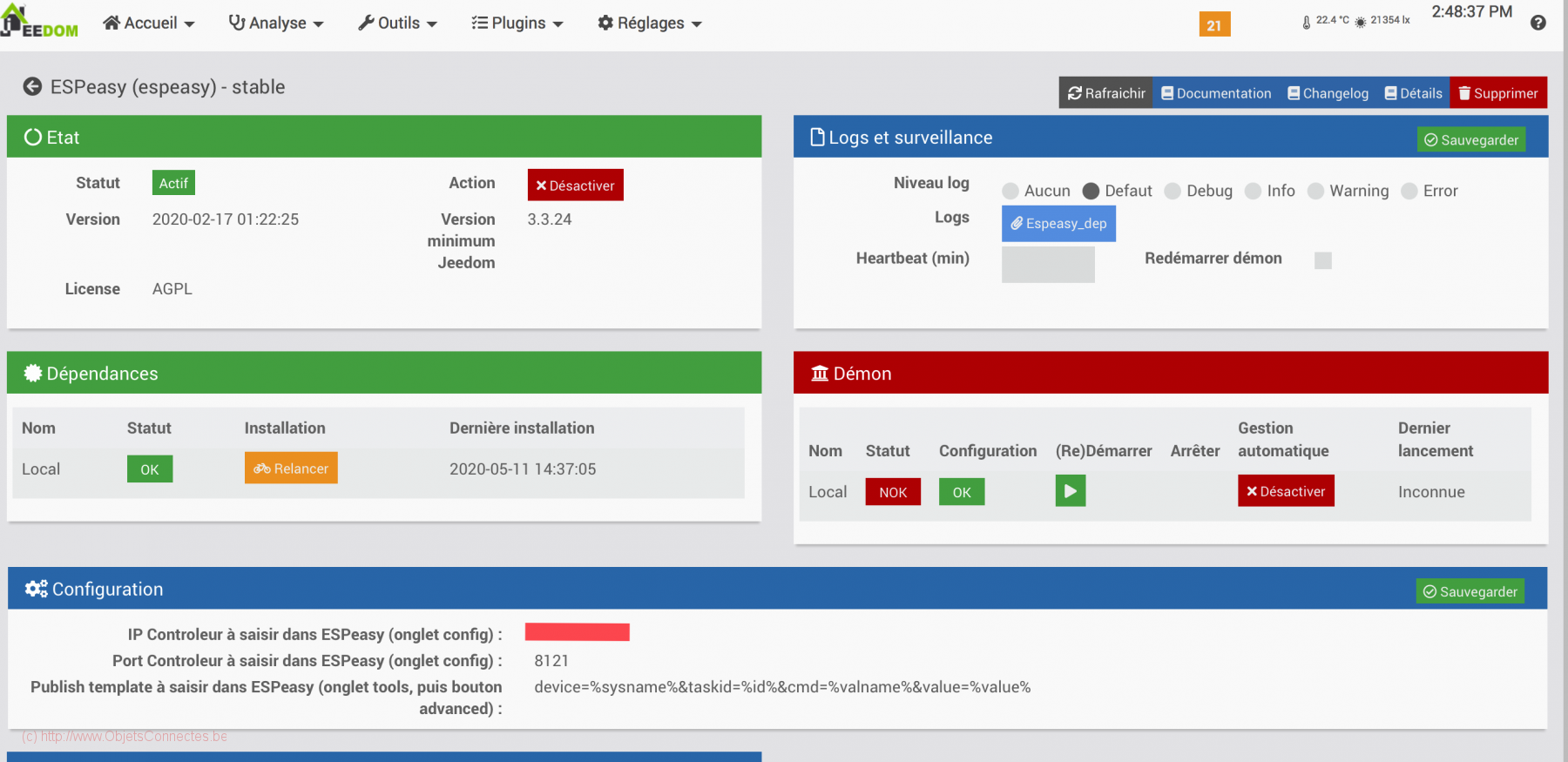The height and width of the screenshot is (762, 1568).
Task: Click last installation date 2020-05-11 14:37:05
Action: point(523,469)
